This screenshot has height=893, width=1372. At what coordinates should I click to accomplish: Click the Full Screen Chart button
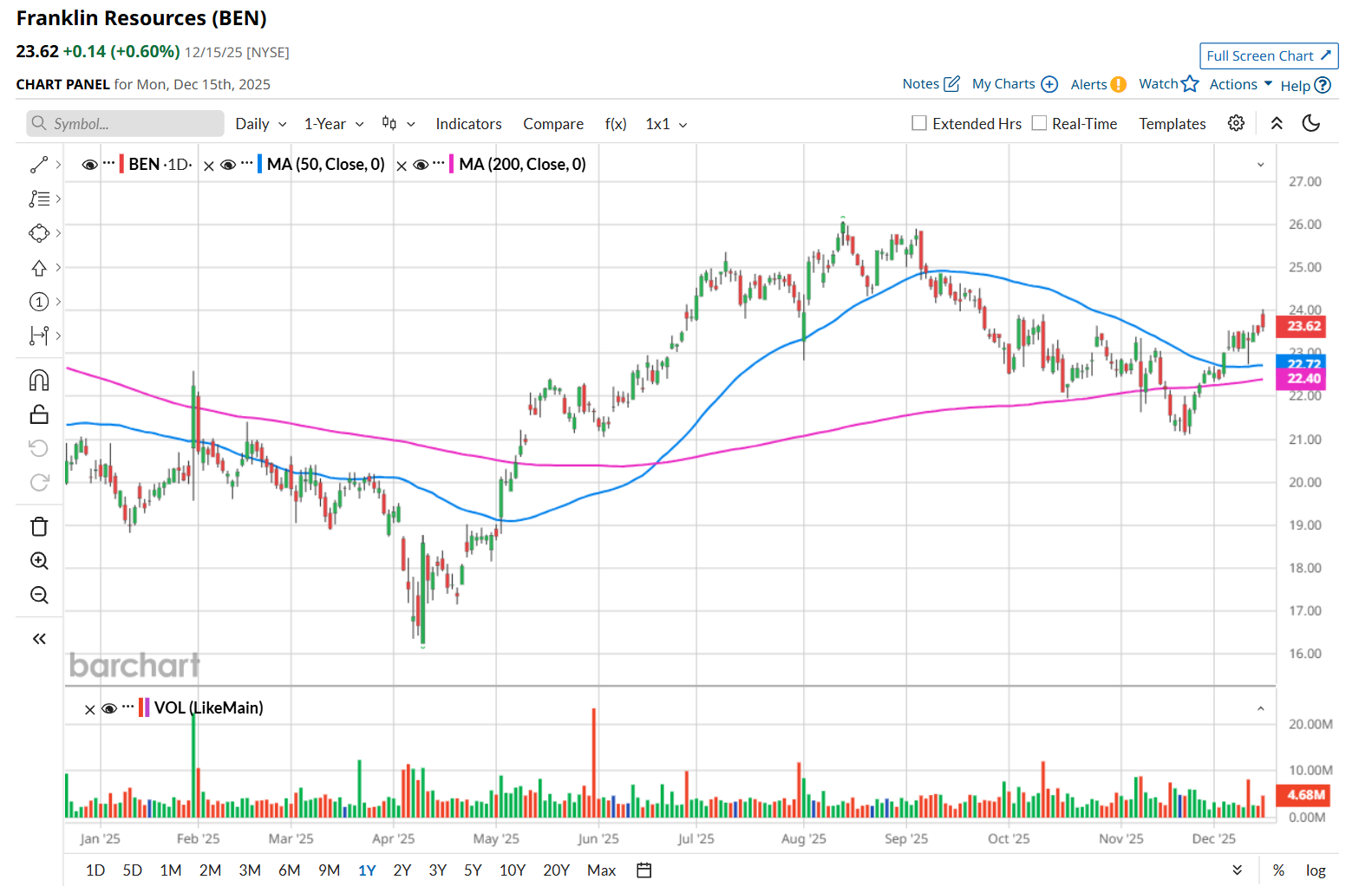pos(1268,55)
